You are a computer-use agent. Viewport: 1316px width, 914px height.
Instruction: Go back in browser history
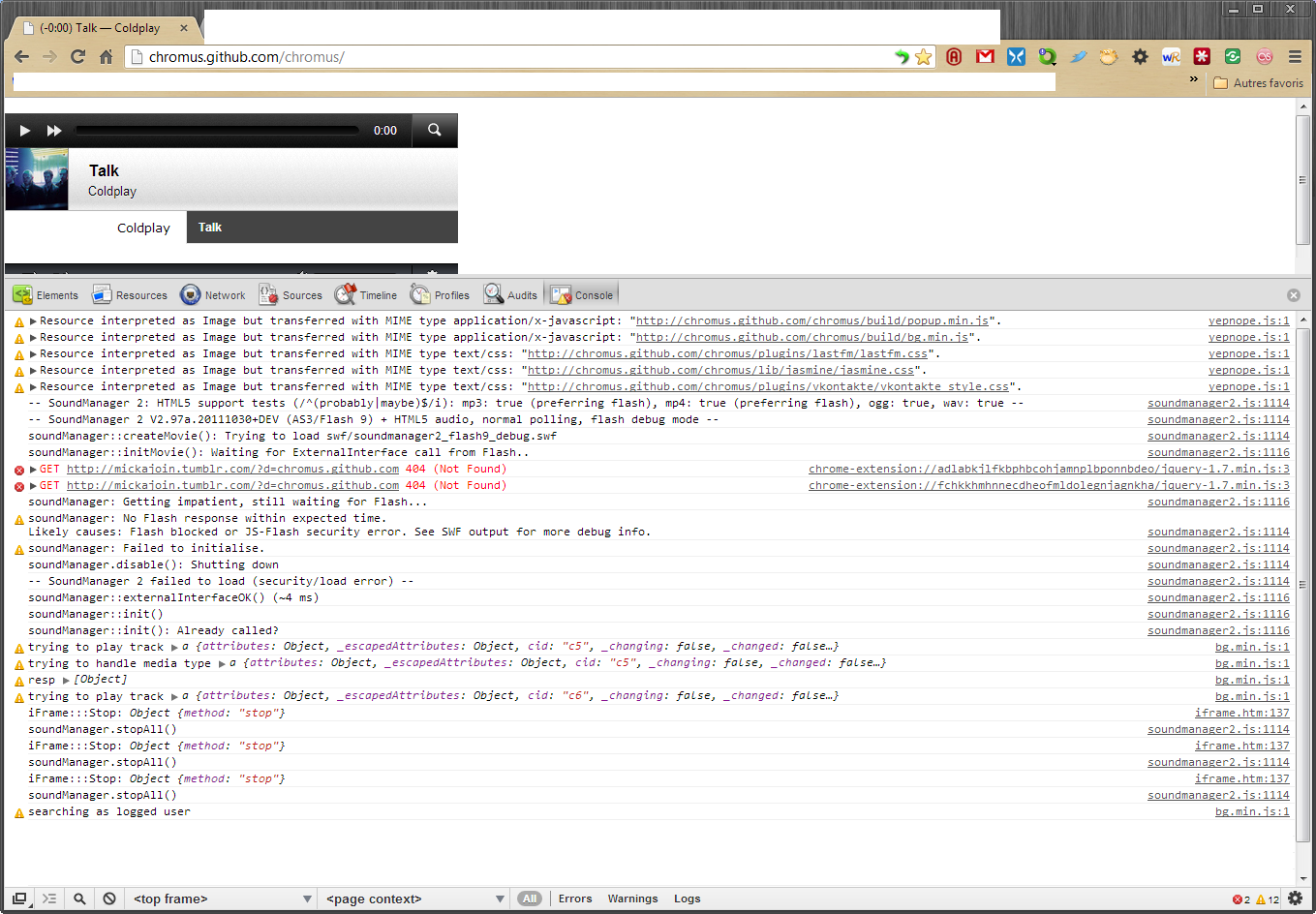click(21, 57)
